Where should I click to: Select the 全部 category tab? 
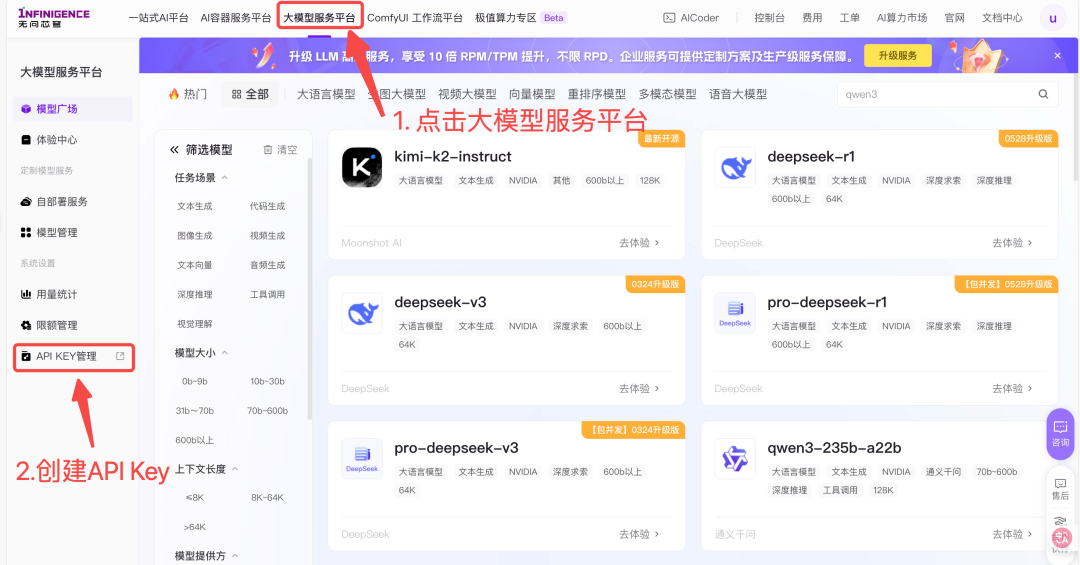pyautogui.click(x=250, y=94)
